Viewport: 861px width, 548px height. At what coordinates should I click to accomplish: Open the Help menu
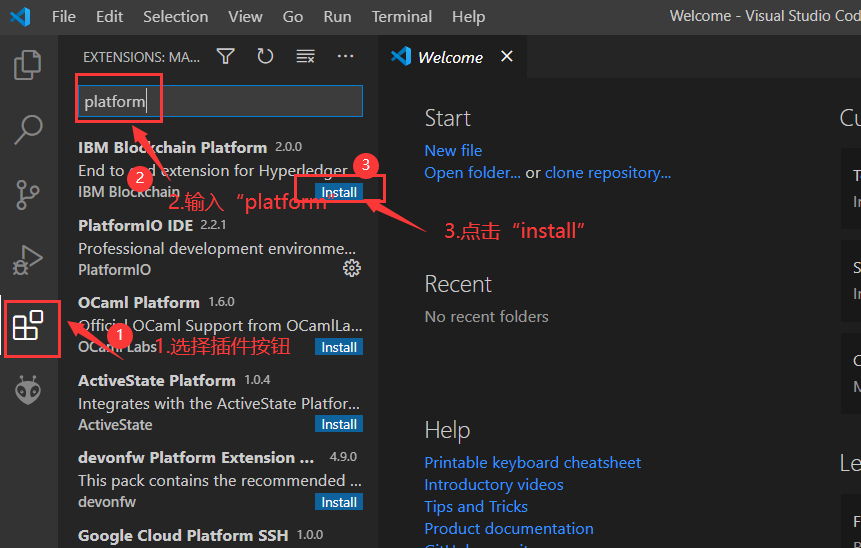468,16
